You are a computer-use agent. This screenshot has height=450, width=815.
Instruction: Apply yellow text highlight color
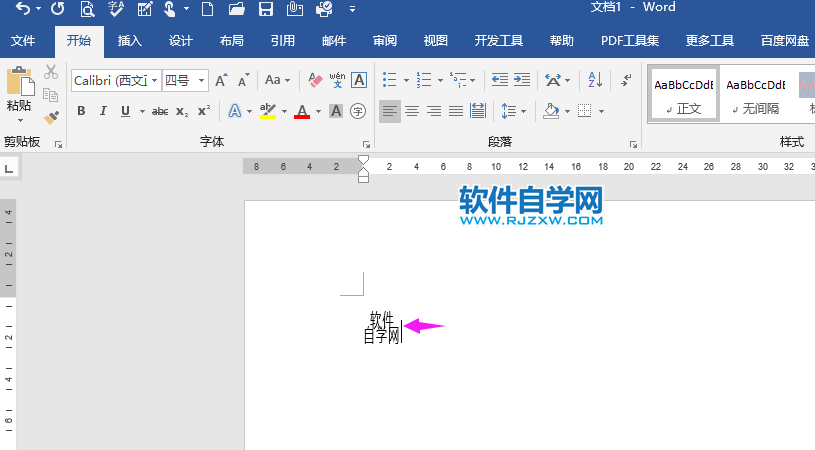268,111
